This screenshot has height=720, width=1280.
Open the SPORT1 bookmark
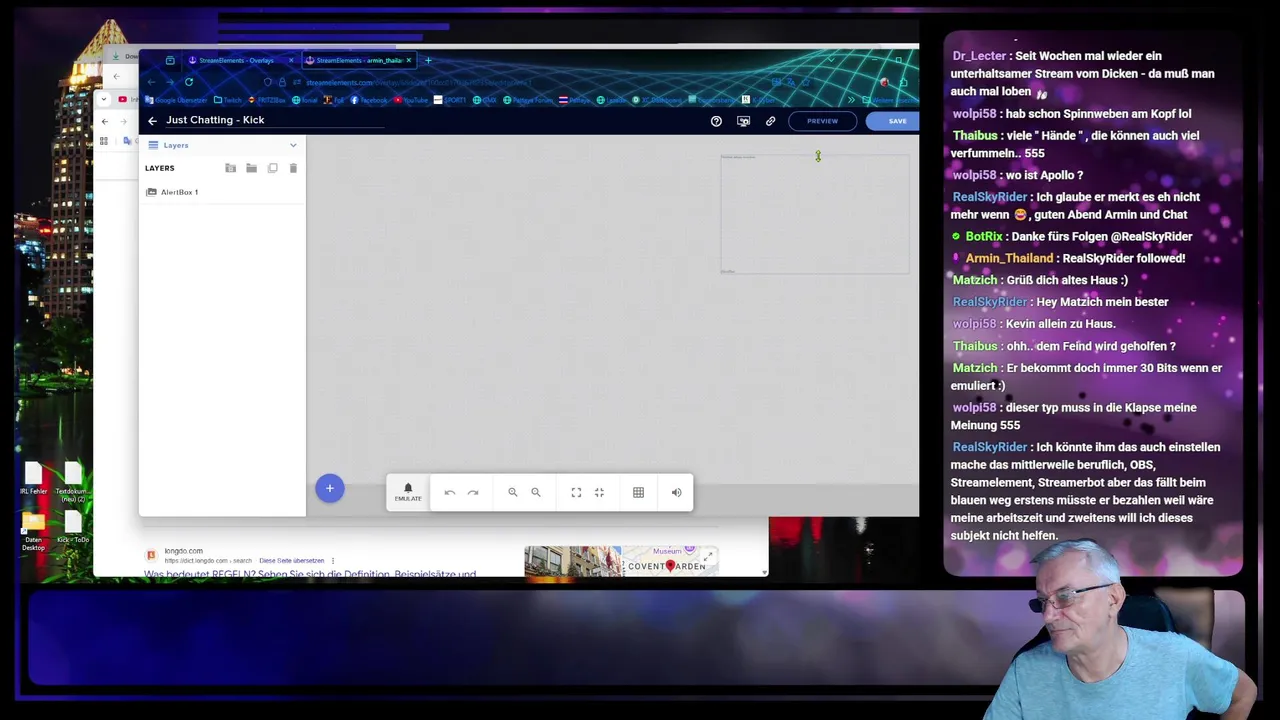[x=450, y=100]
